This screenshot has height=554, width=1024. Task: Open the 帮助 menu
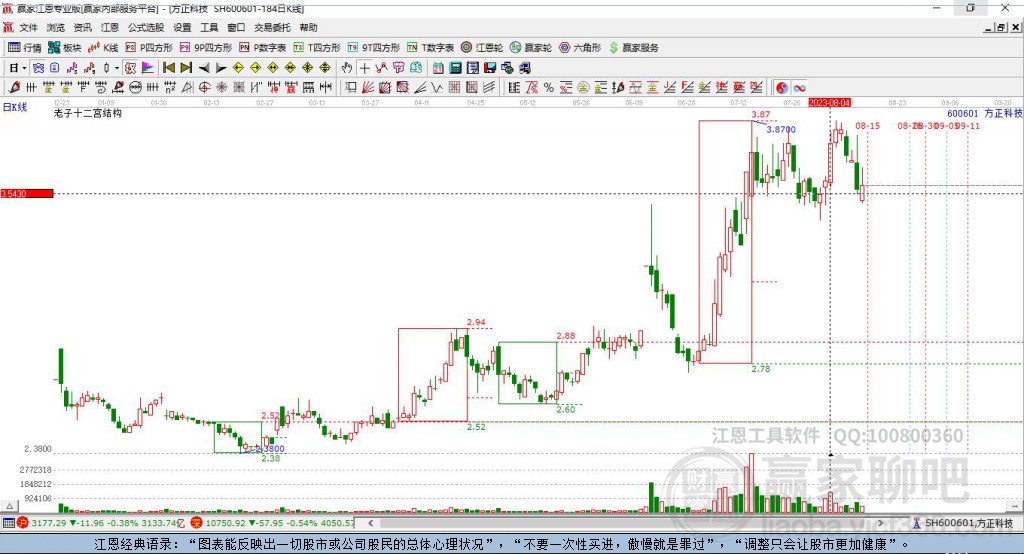point(308,27)
